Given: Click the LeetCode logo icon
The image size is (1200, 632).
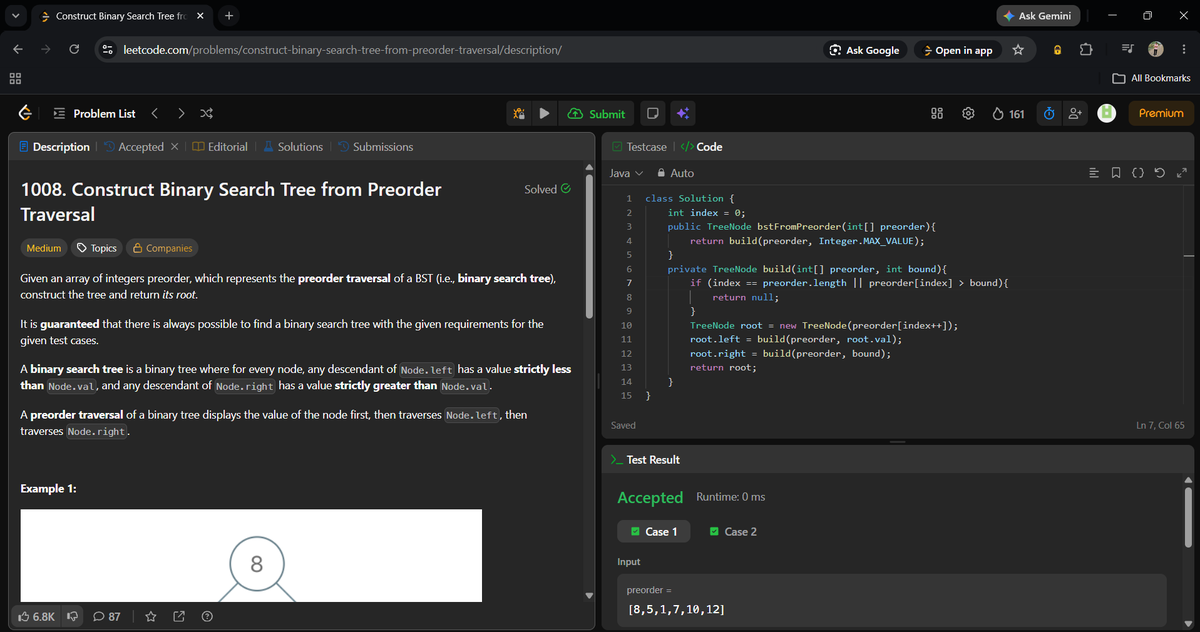Looking at the screenshot, I should (23, 113).
